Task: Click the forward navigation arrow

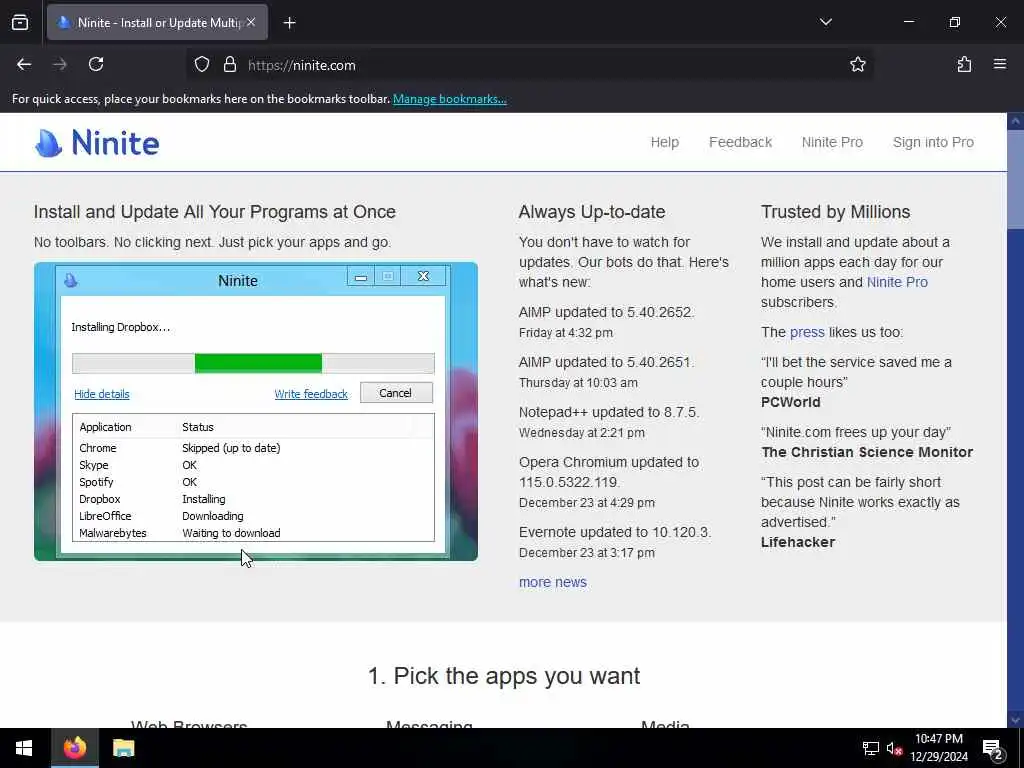Action: point(60,65)
